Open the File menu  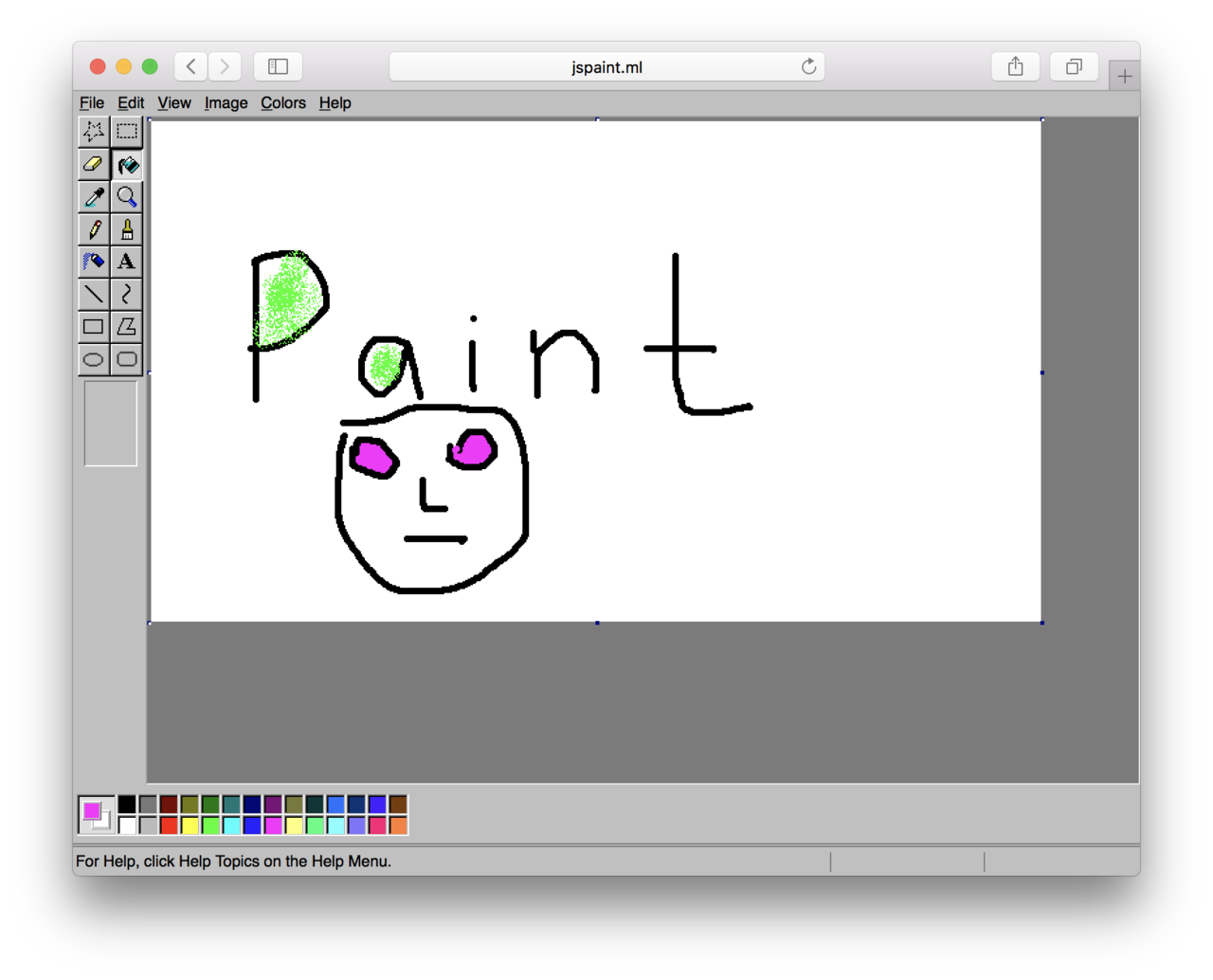point(92,102)
